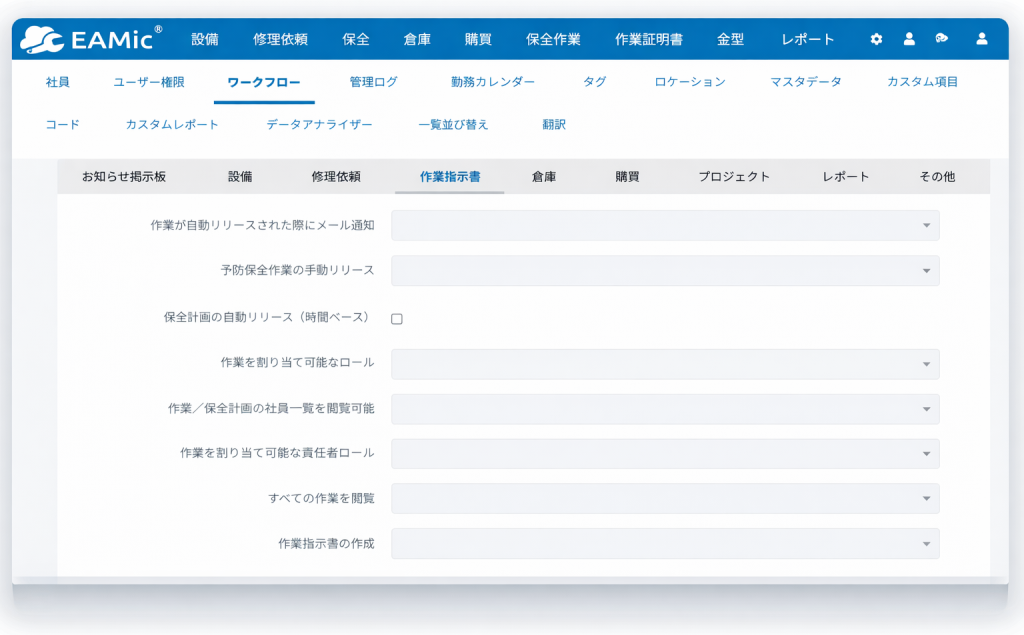Image resolution: width=1024 pixels, height=635 pixels.
Task: Open the settings gear icon in header
Action: [876, 39]
